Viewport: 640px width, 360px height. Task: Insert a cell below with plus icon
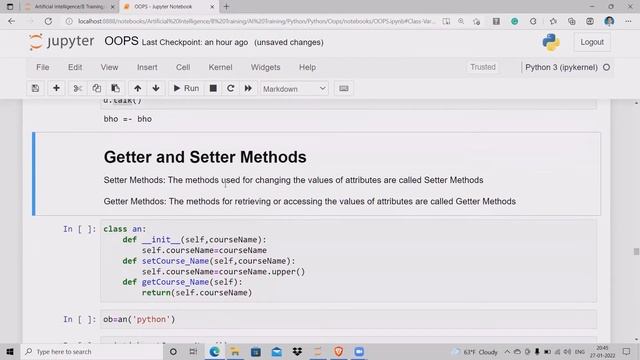pyautogui.click(x=56, y=88)
